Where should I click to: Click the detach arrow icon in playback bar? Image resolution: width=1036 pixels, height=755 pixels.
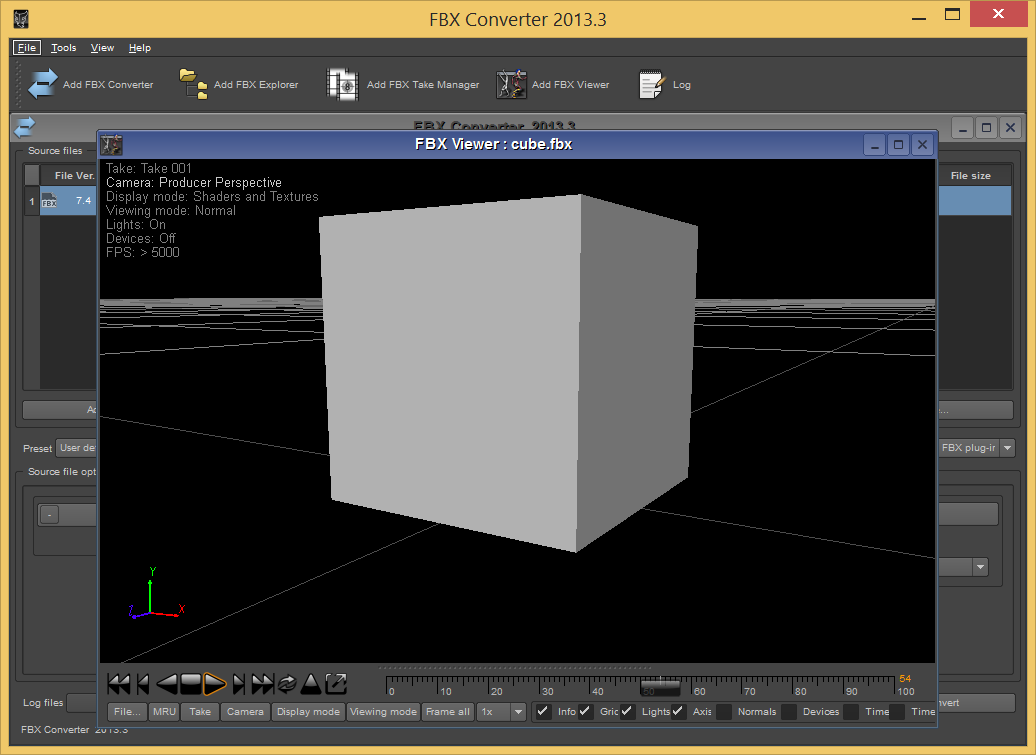pyautogui.click(x=336, y=684)
